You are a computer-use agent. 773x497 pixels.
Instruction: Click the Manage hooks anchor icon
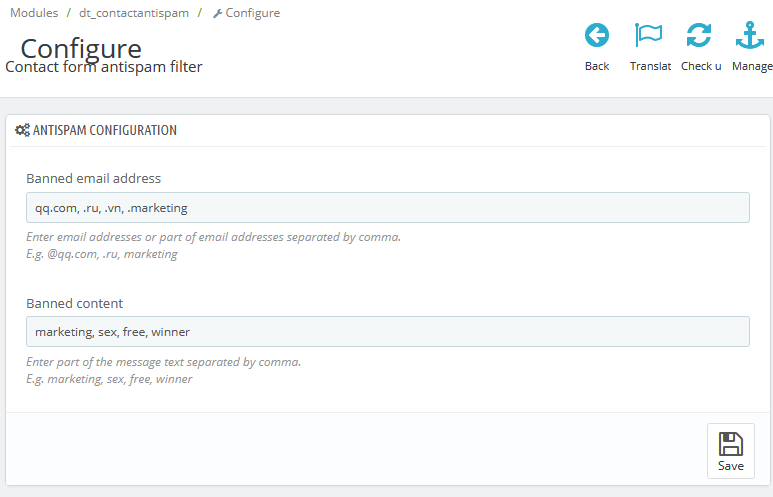tap(750, 36)
